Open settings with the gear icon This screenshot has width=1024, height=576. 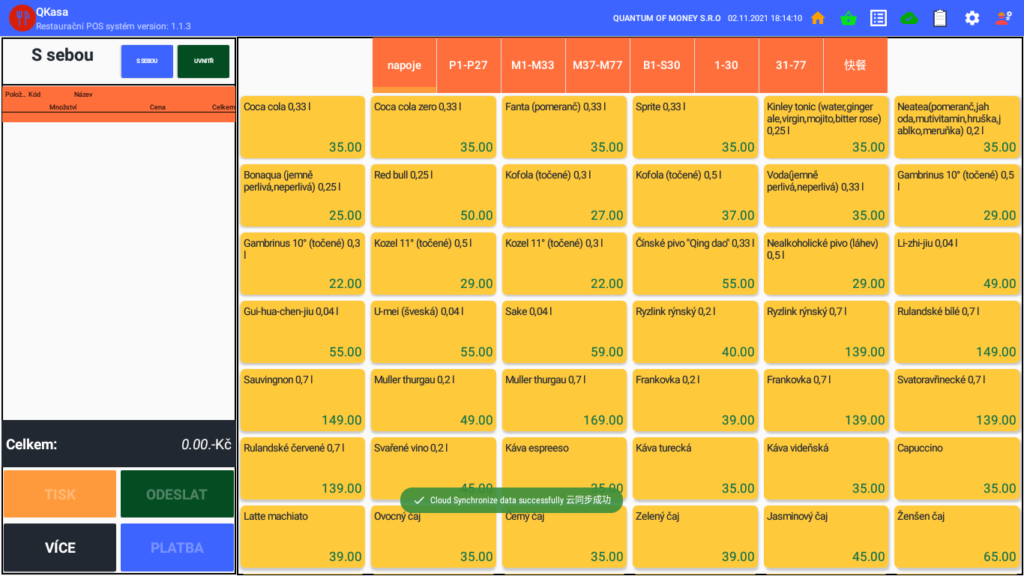(x=972, y=18)
